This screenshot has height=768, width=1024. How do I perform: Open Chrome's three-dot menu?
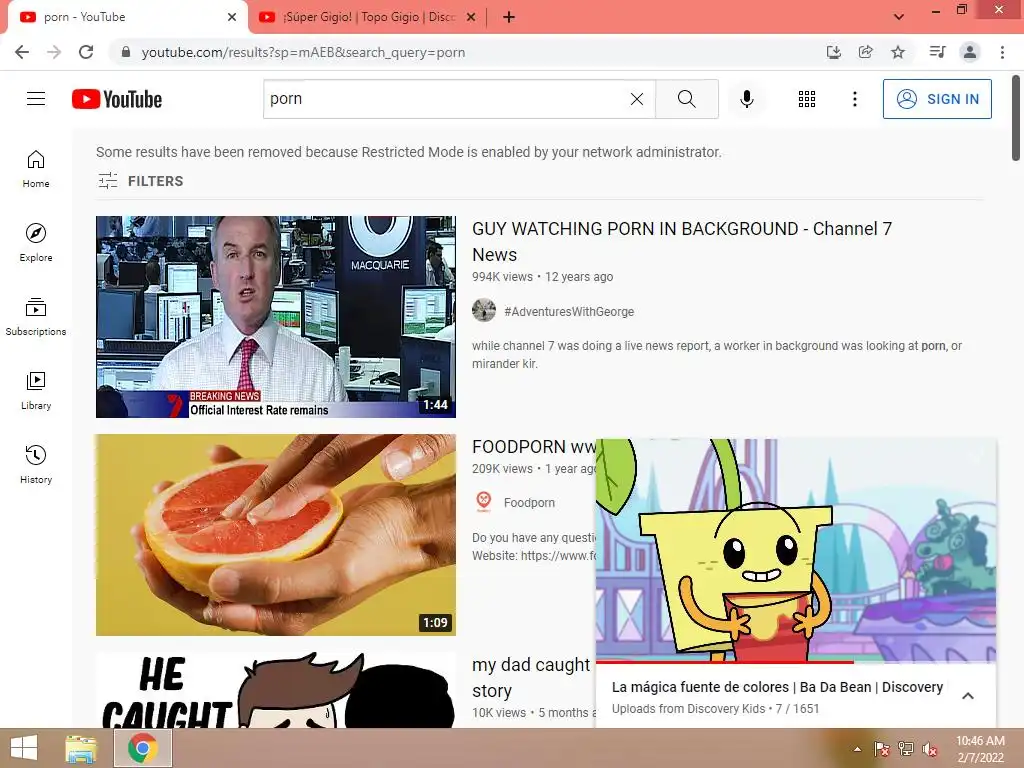1002,52
